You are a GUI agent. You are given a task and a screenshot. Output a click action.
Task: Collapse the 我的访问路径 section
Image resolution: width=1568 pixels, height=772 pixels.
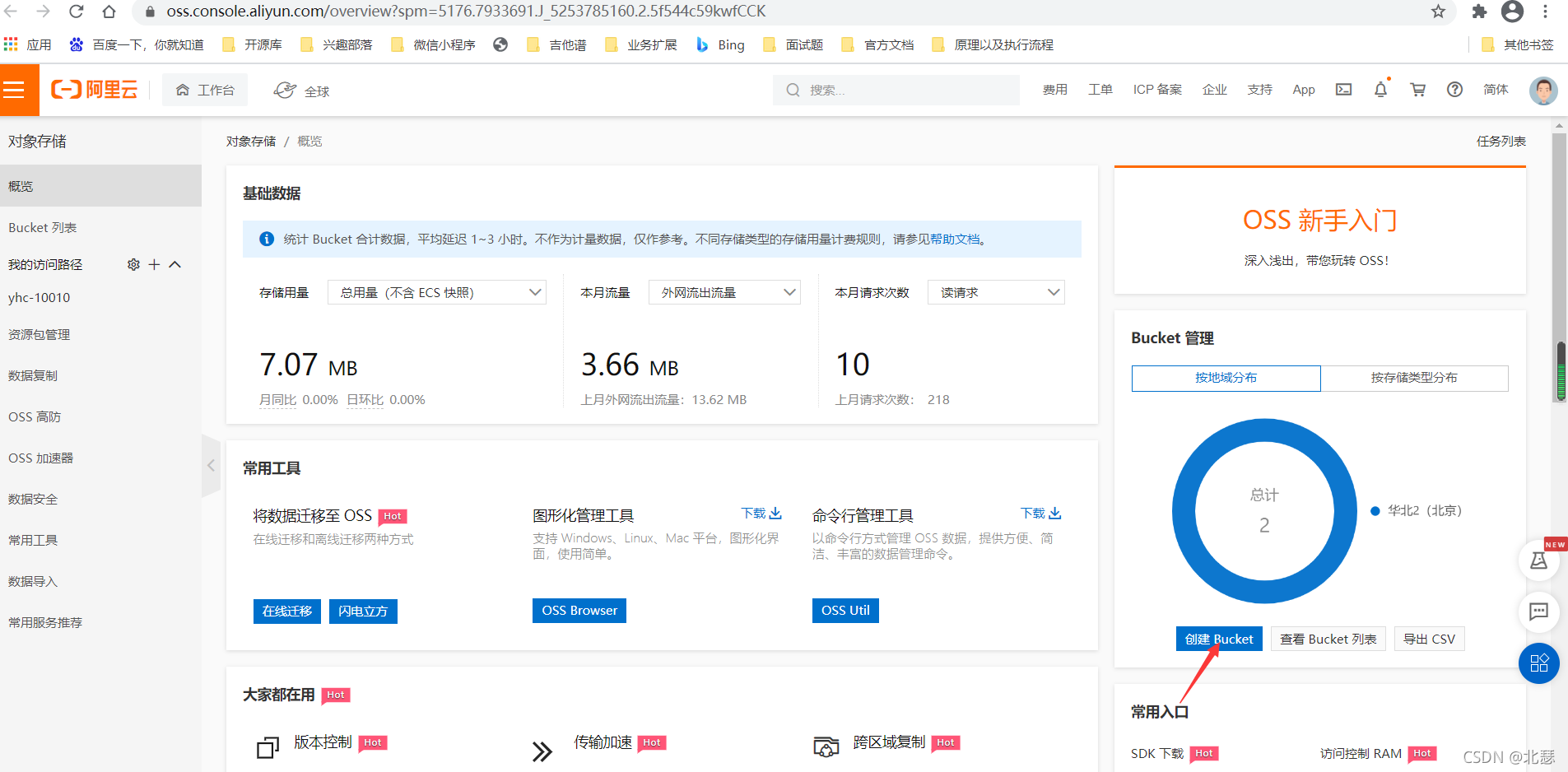coord(174,264)
